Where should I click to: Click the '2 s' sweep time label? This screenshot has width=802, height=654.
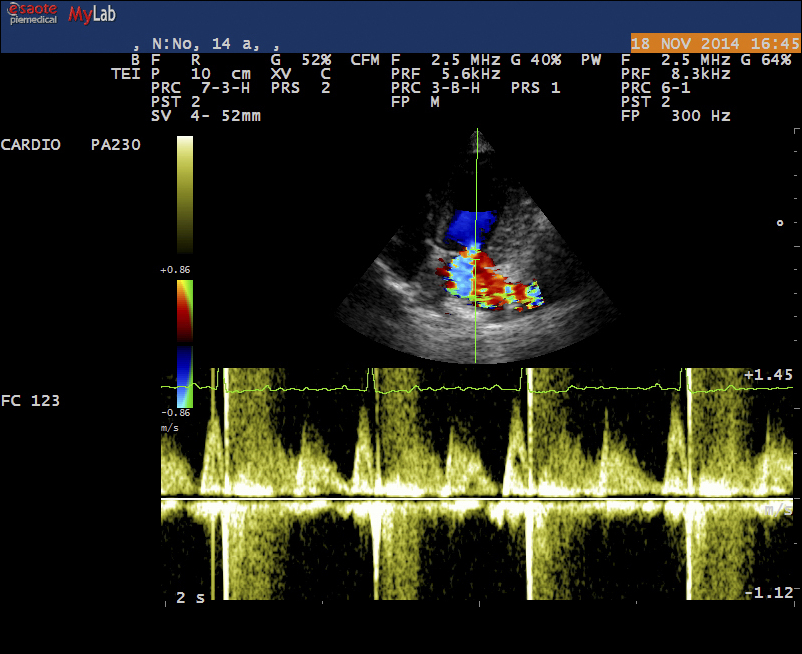[190, 597]
